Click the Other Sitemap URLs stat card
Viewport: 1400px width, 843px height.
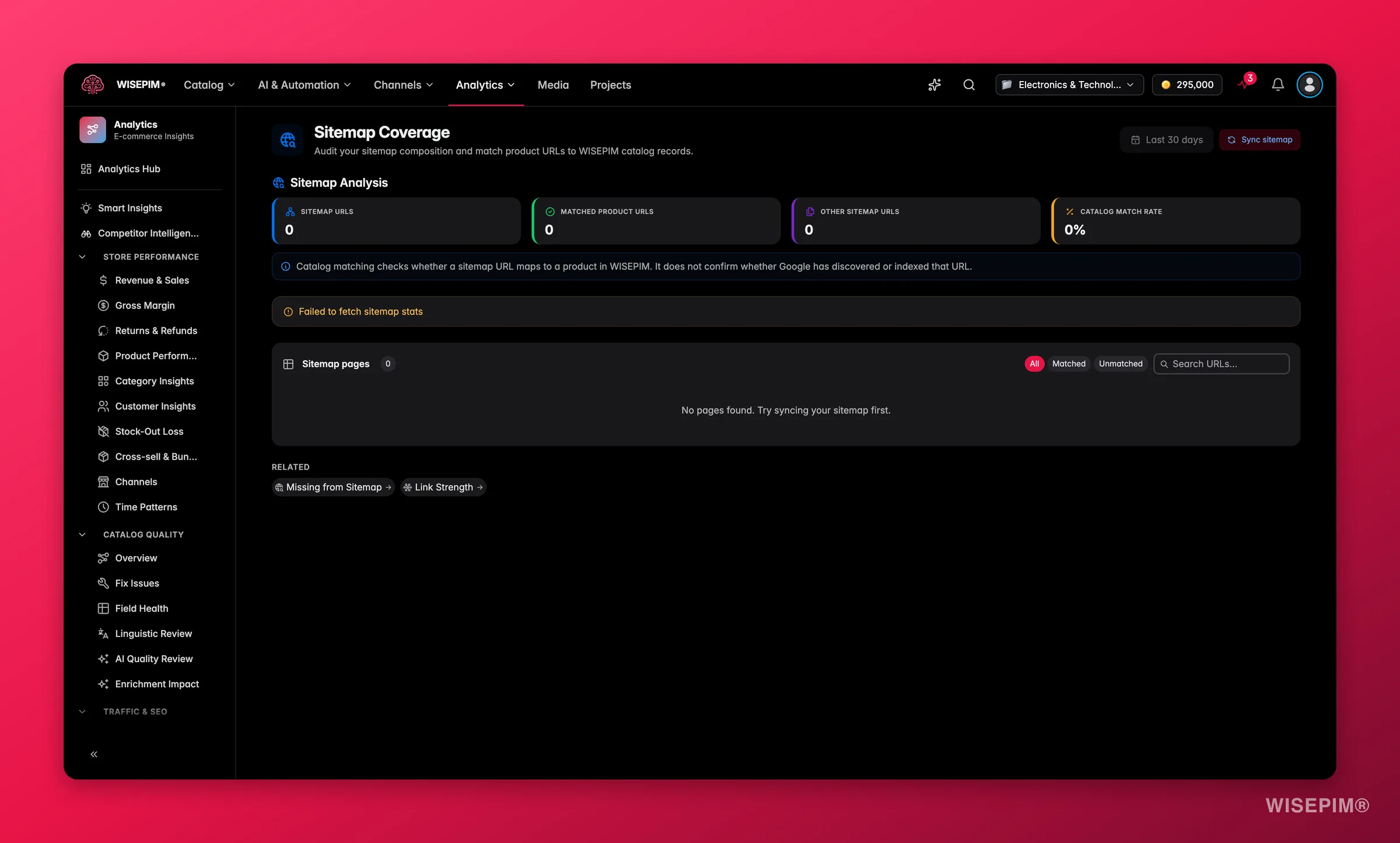916,221
